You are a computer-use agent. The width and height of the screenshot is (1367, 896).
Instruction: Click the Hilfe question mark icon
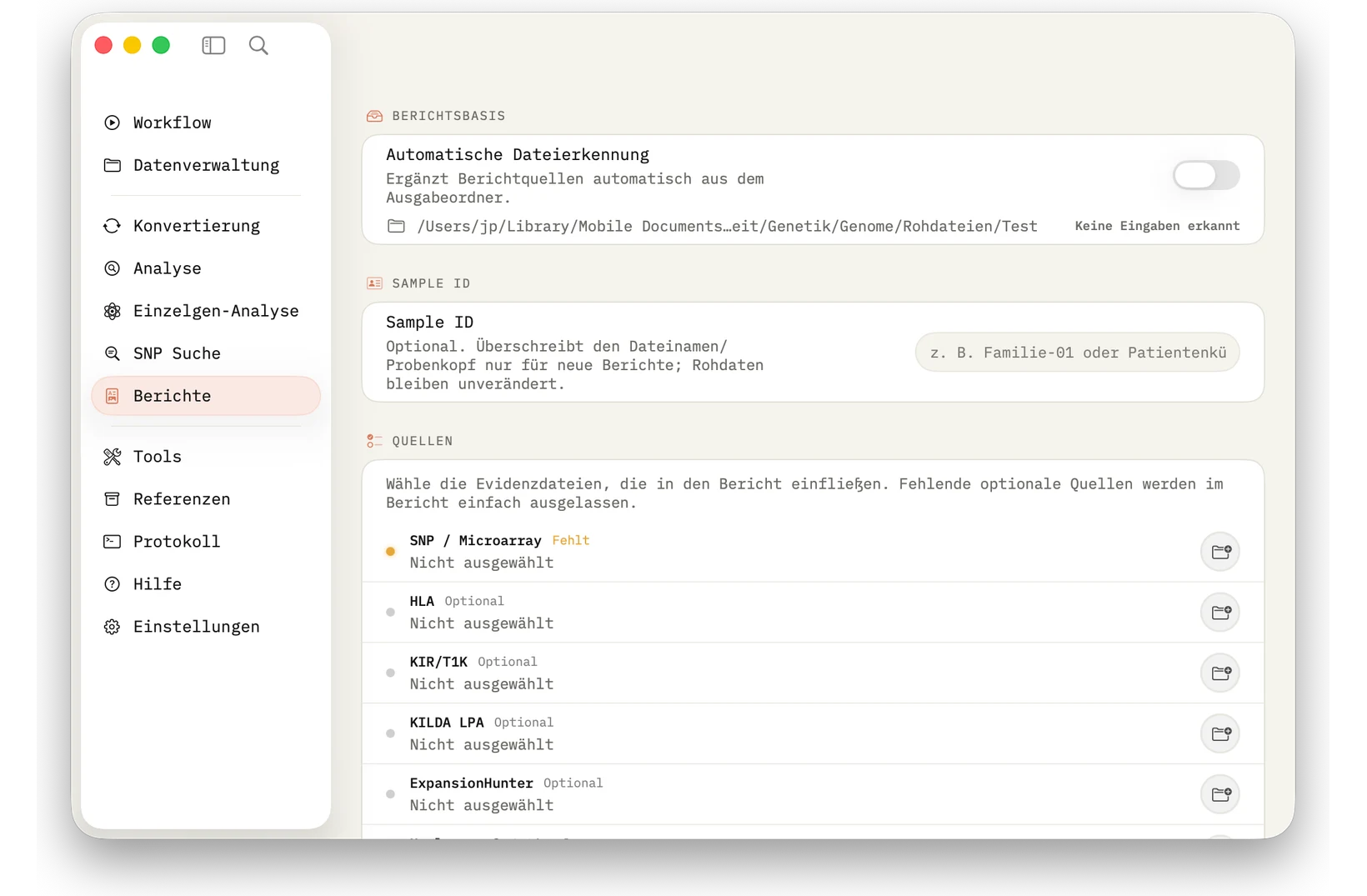click(x=112, y=584)
